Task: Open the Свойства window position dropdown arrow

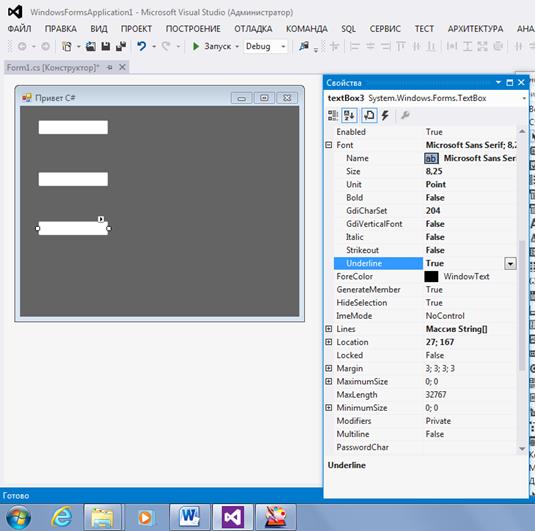Action: 498,83
